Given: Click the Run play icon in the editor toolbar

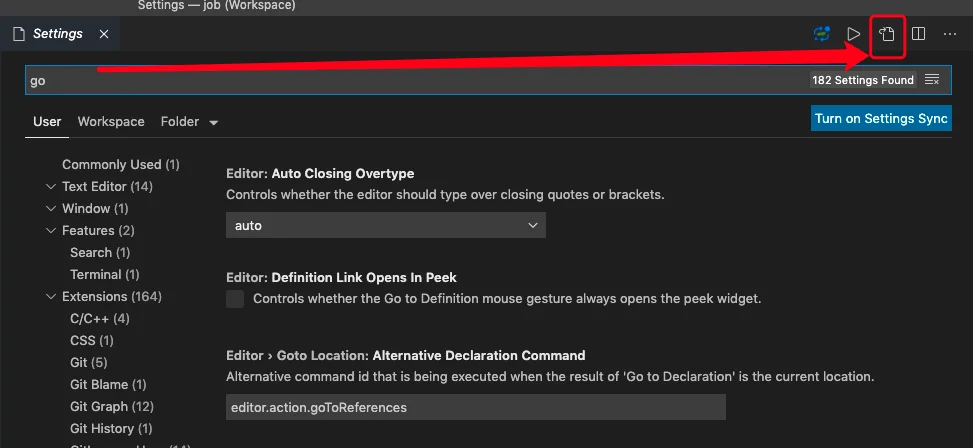Looking at the screenshot, I should coord(854,34).
